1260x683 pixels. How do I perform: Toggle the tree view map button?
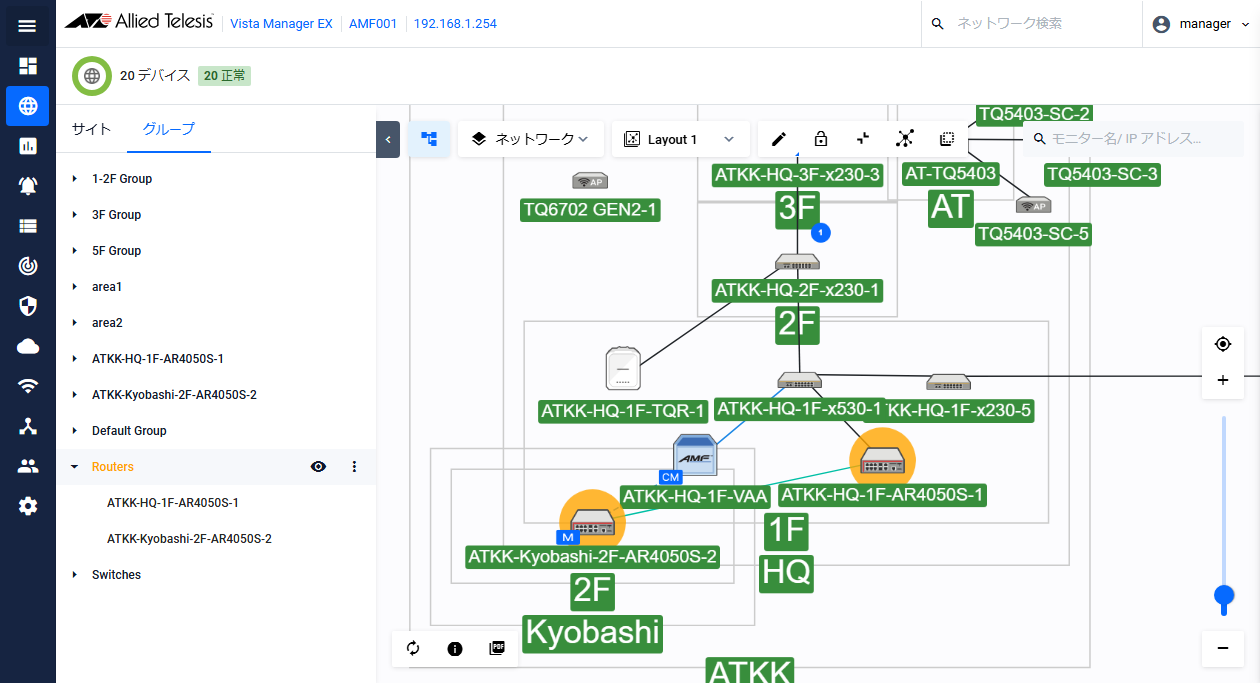tap(429, 139)
